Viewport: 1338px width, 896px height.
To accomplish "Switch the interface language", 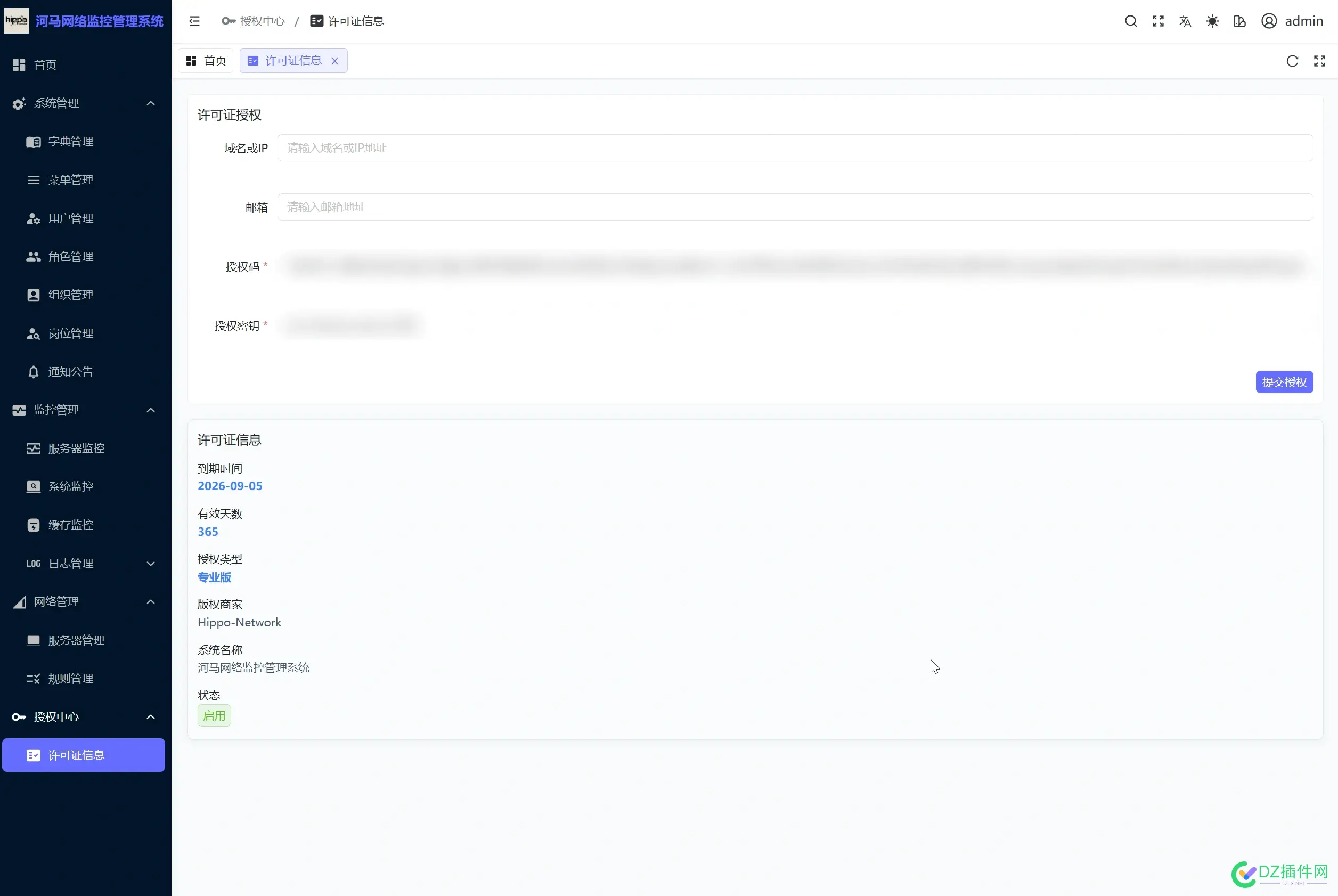I will tap(1185, 21).
